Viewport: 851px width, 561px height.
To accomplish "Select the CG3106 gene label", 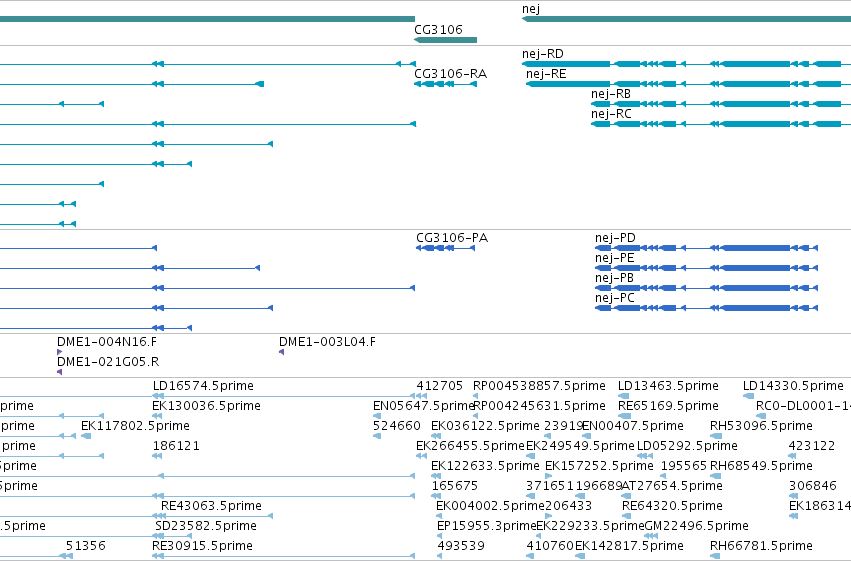I will point(439,29).
